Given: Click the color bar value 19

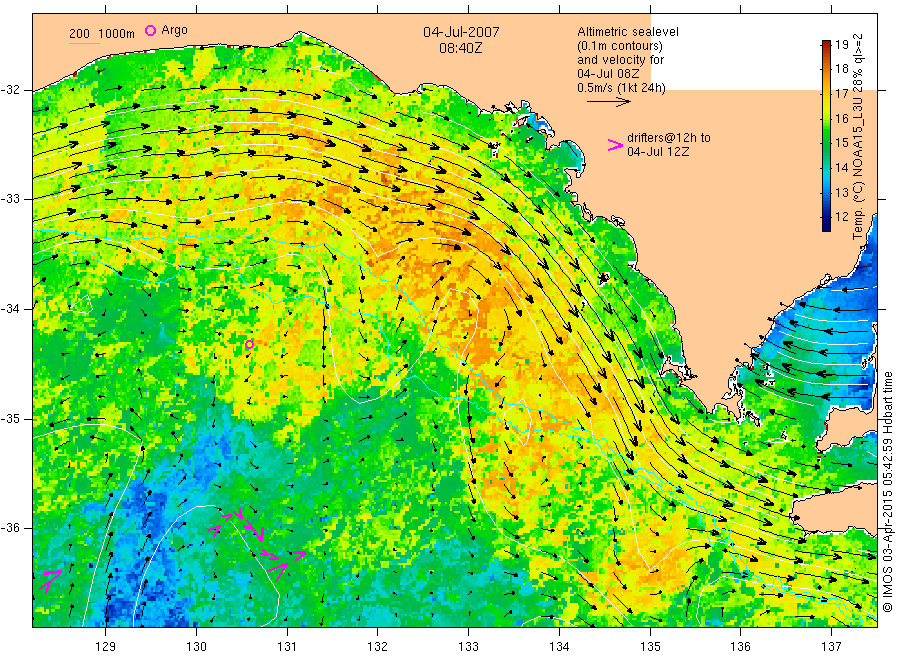Looking at the screenshot, I should (841, 44).
